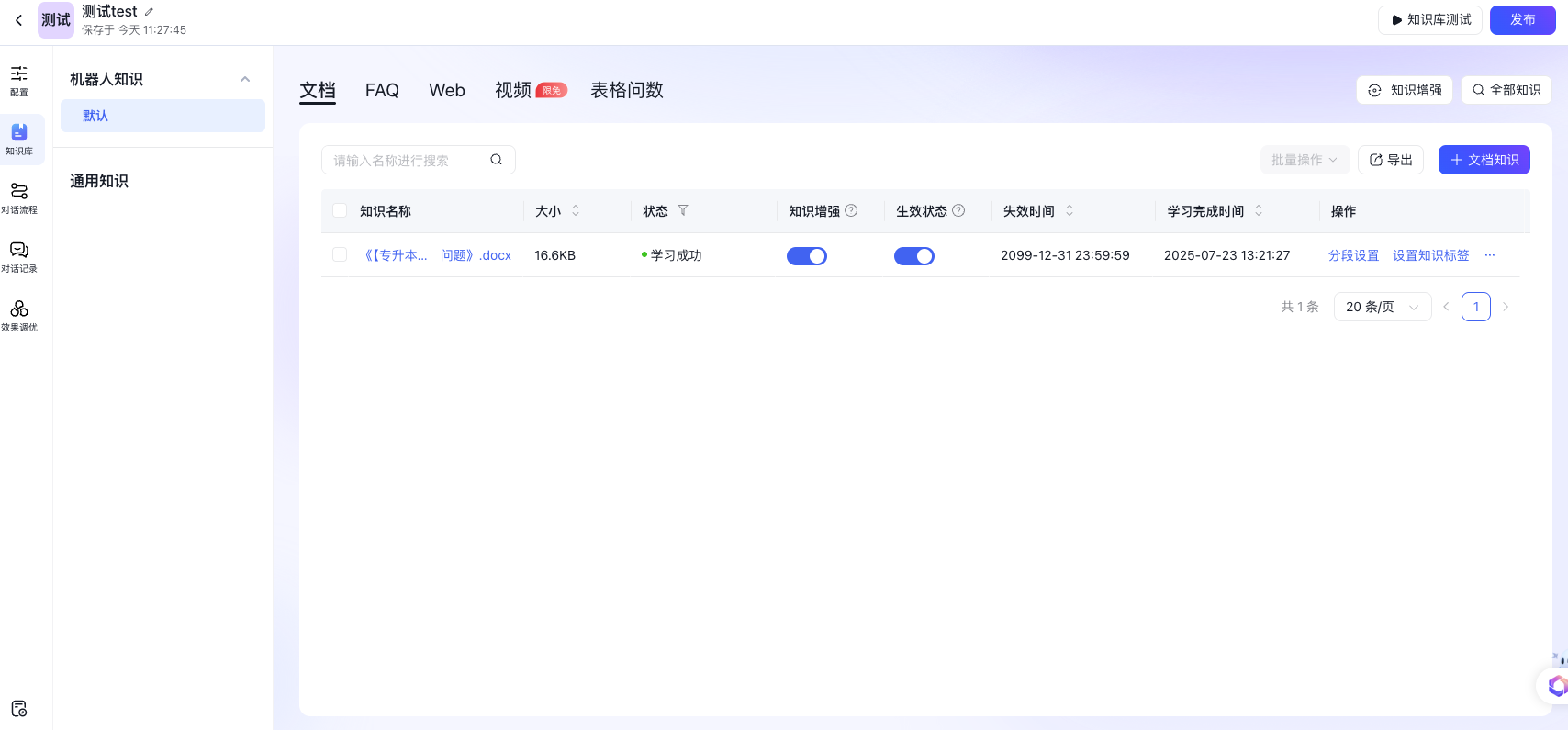Click the 分段设置 link
Viewport: 1568px width, 730px height.
click(1353, 255)
